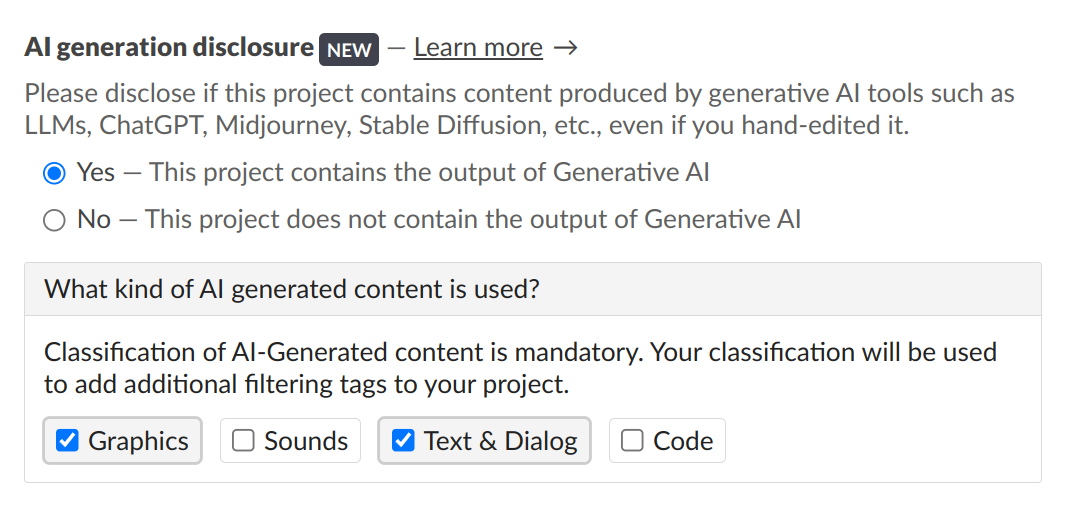Viewport: 1089px width, 512px height.
Task: Open the "Learn more" link
Action: pos(478,47)
